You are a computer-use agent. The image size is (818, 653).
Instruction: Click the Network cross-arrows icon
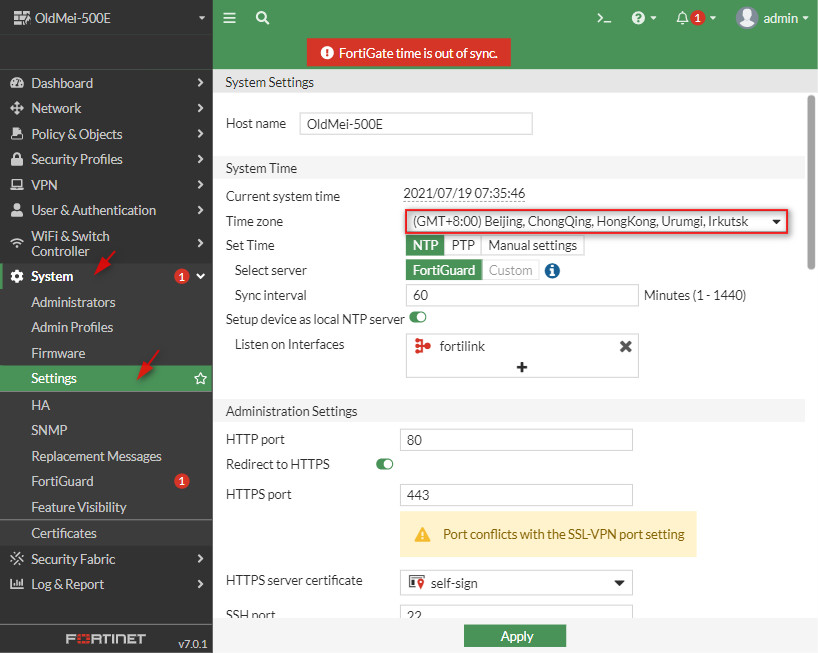click(17, 108)
